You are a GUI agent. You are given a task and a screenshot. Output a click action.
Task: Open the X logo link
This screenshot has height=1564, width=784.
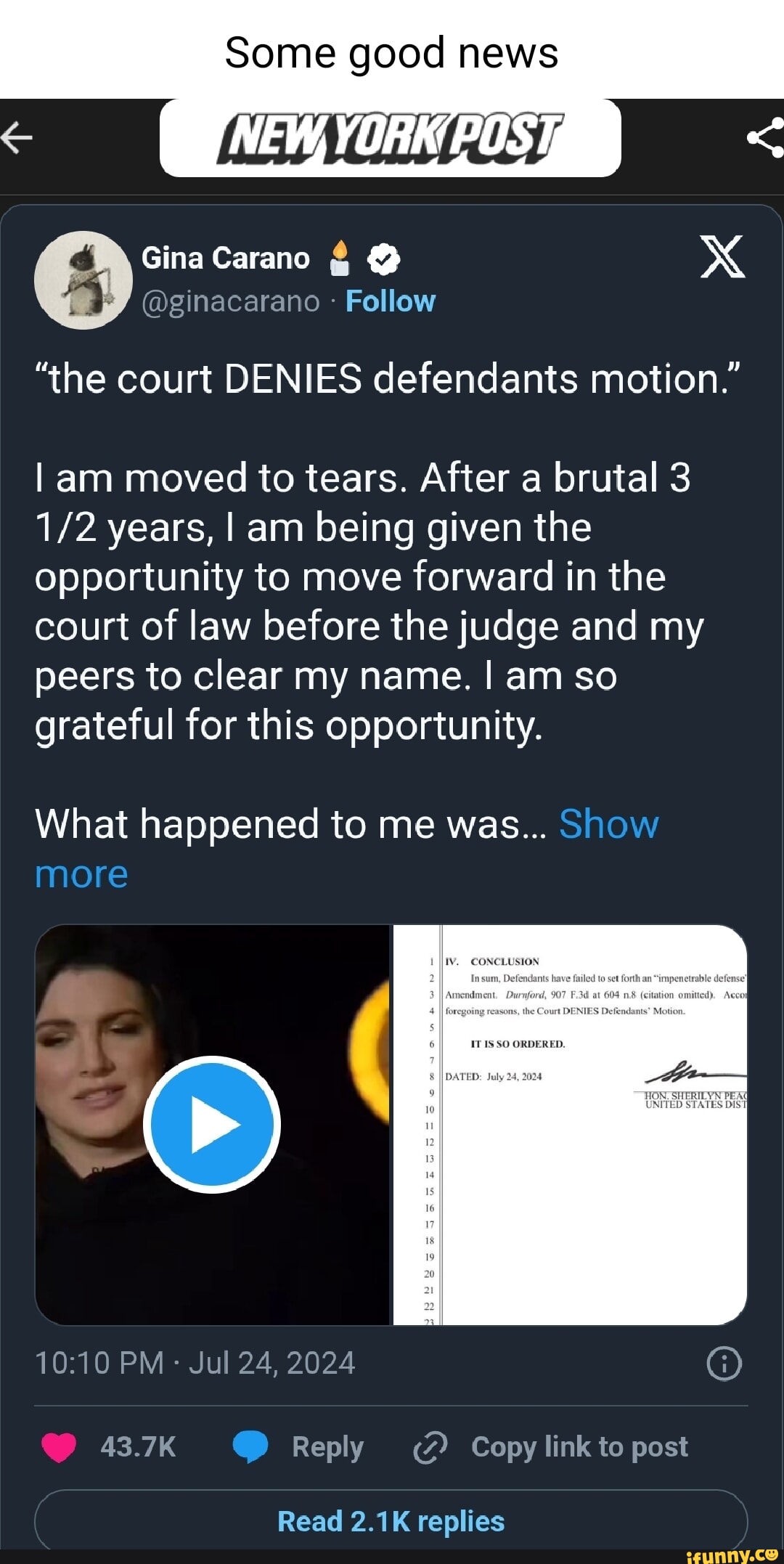tap(722, 257)
